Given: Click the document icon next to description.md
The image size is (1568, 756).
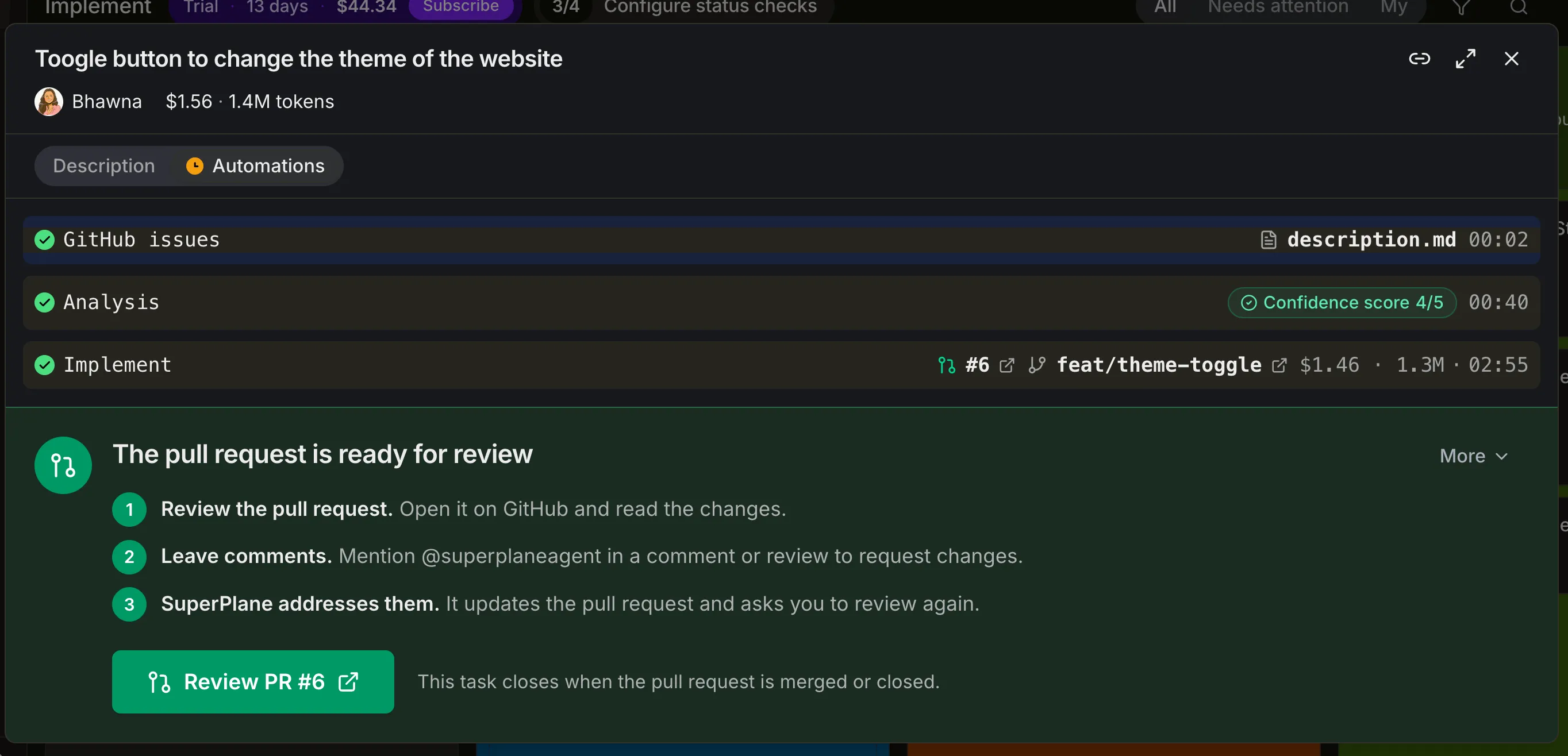Looking at the screenshot, I should (1269, 240).
